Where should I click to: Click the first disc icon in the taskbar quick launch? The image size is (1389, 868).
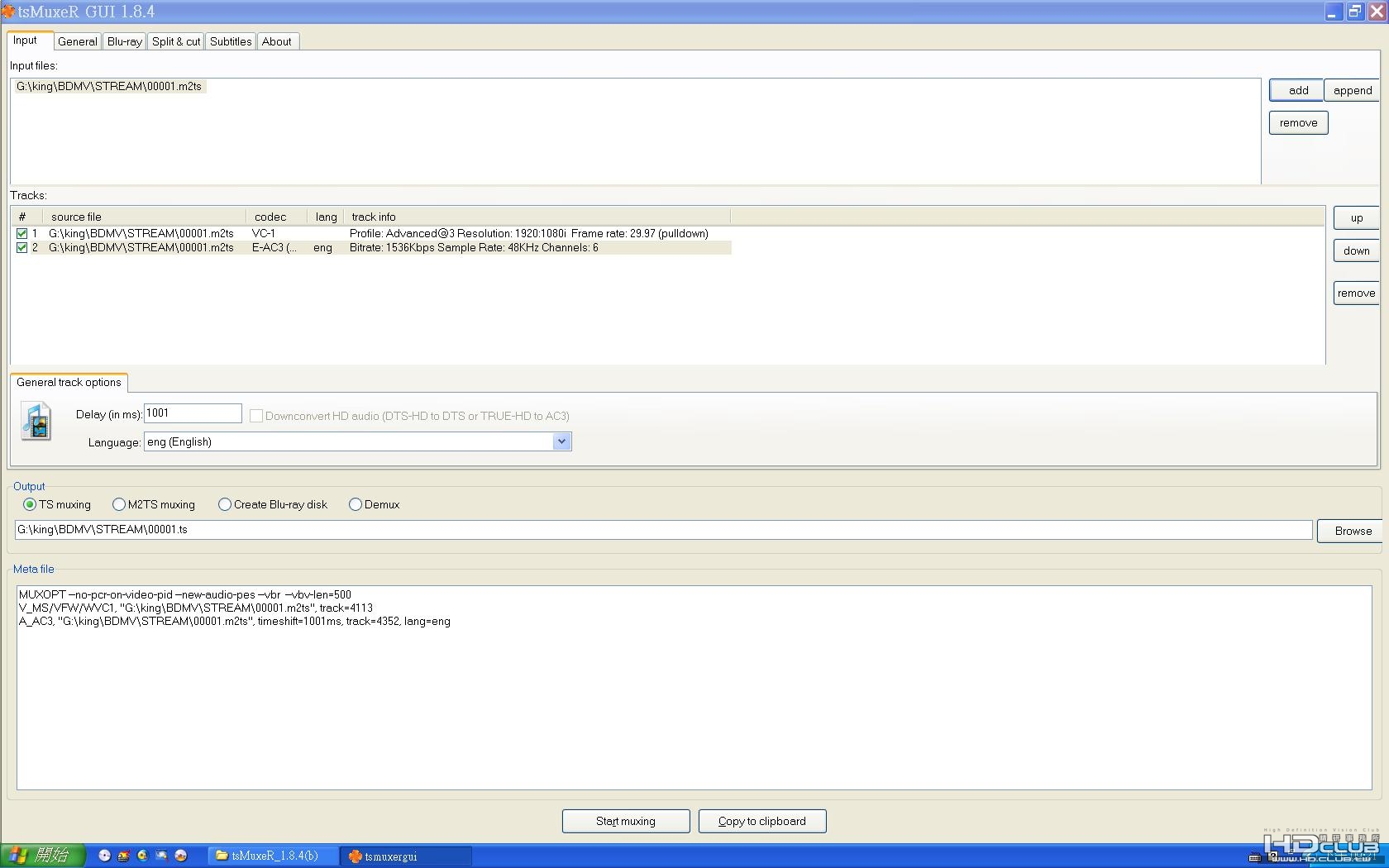tap(104, 856)
